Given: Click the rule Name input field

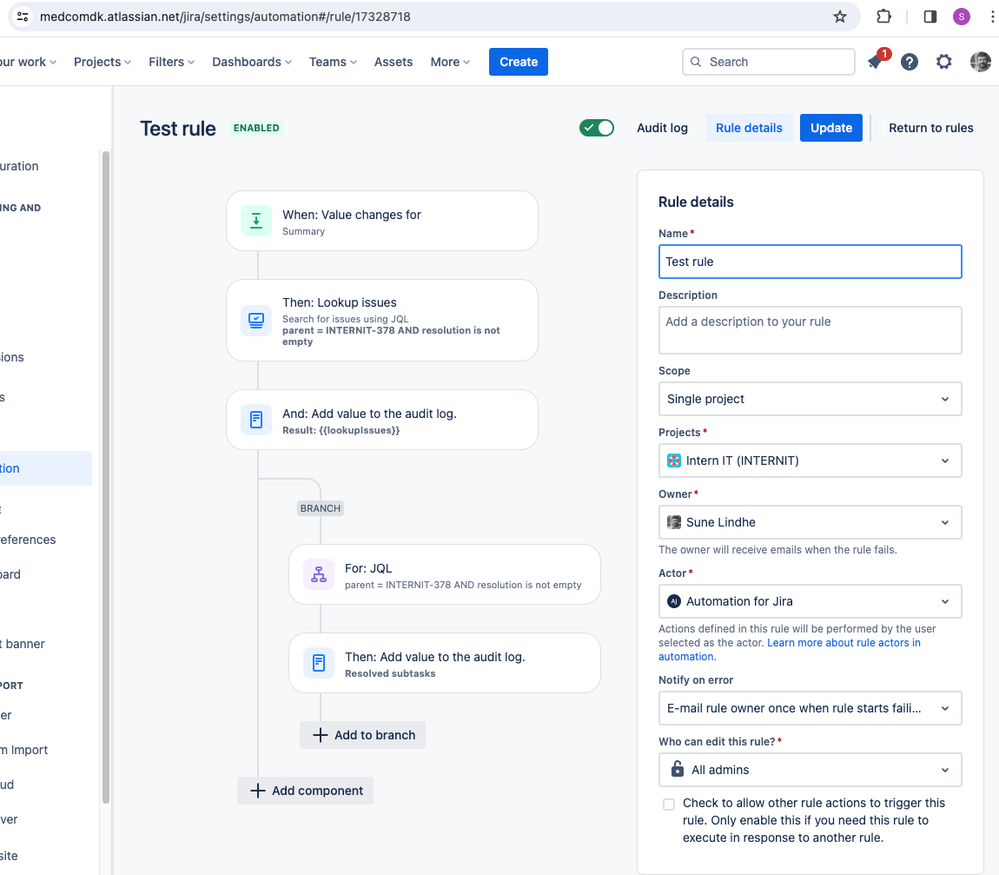Looking at the screenshot, I should coord(810,262).
